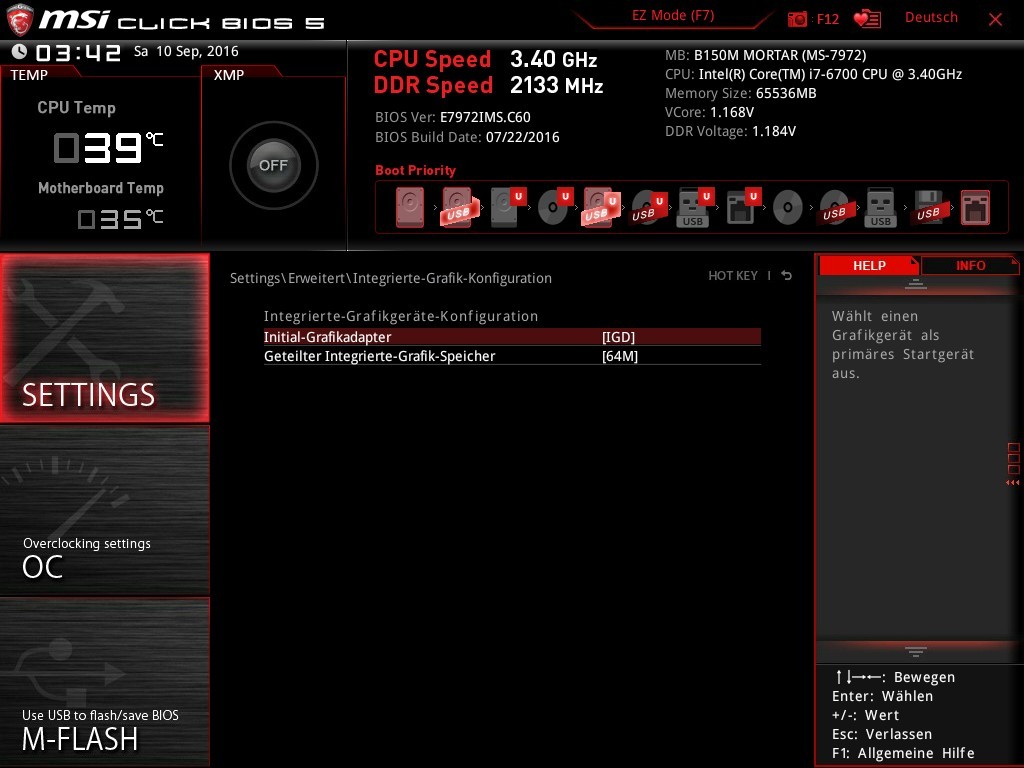Switch to the HELP tab
This screenshot has height=768, width=1024.
[x=869, y=265]
